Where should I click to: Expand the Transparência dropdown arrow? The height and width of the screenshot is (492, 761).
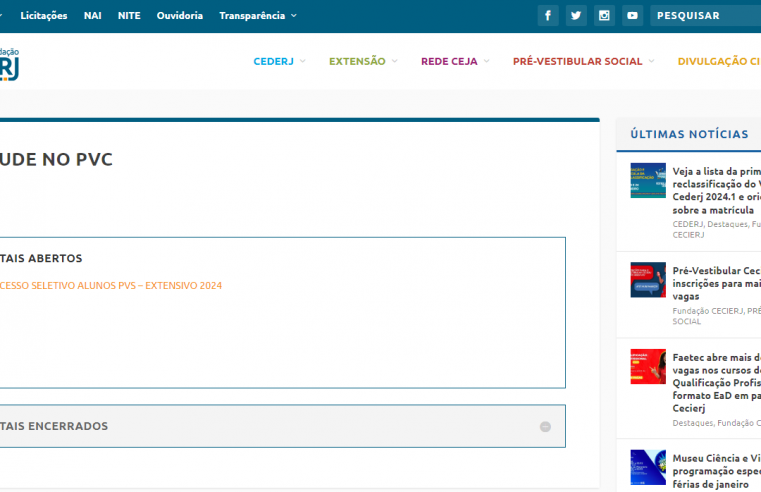pos(294,16)
